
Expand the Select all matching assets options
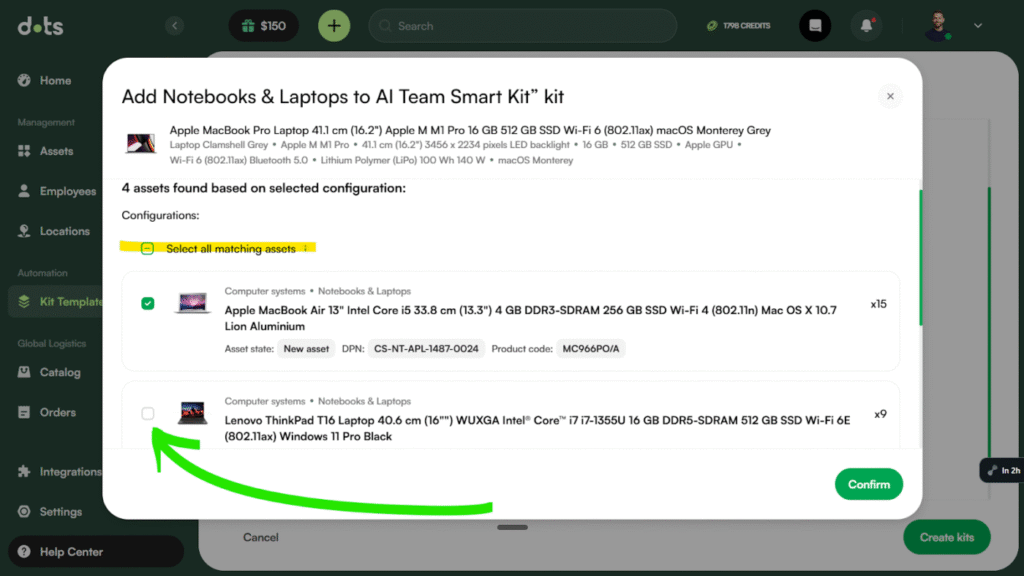point(307,248)
